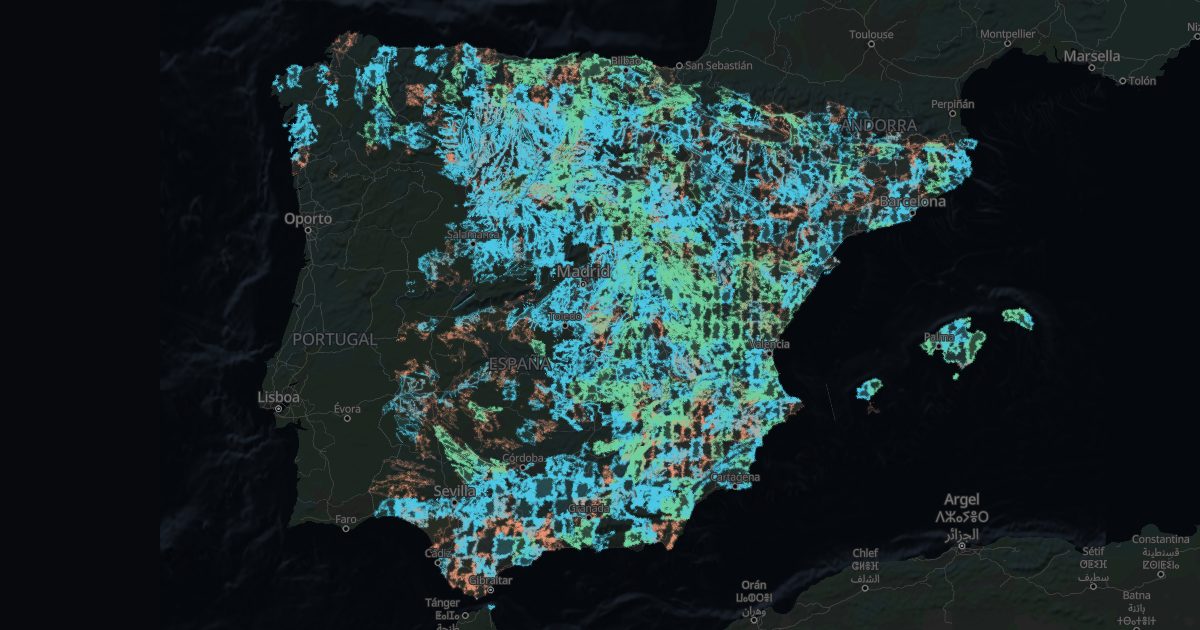Select the Córdoba city label
Screen dimensions: 1200x630
(523, 458)
